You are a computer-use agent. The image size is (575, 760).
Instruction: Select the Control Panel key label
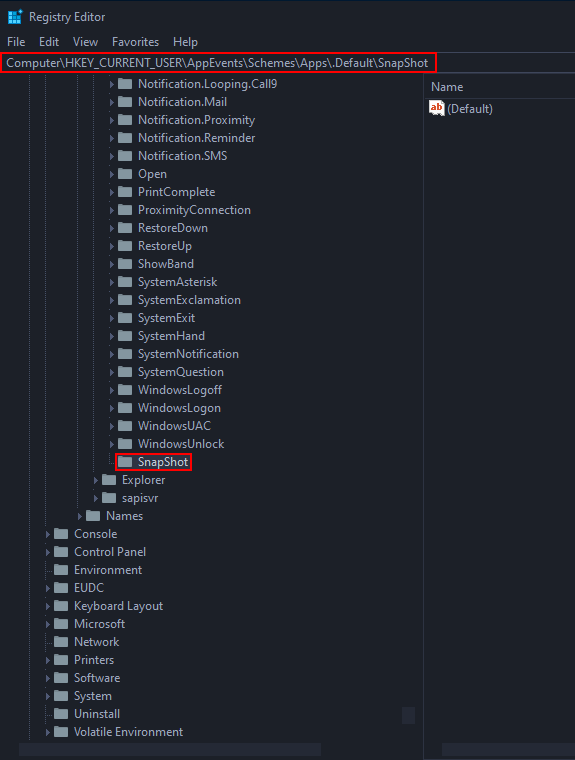click(x=110, y=552)
